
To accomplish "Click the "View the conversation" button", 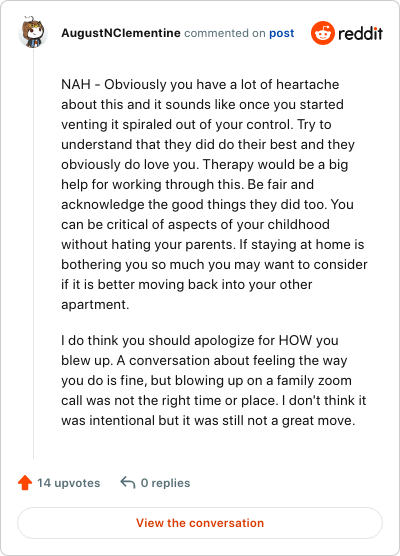I will click(x=200, y=523).
